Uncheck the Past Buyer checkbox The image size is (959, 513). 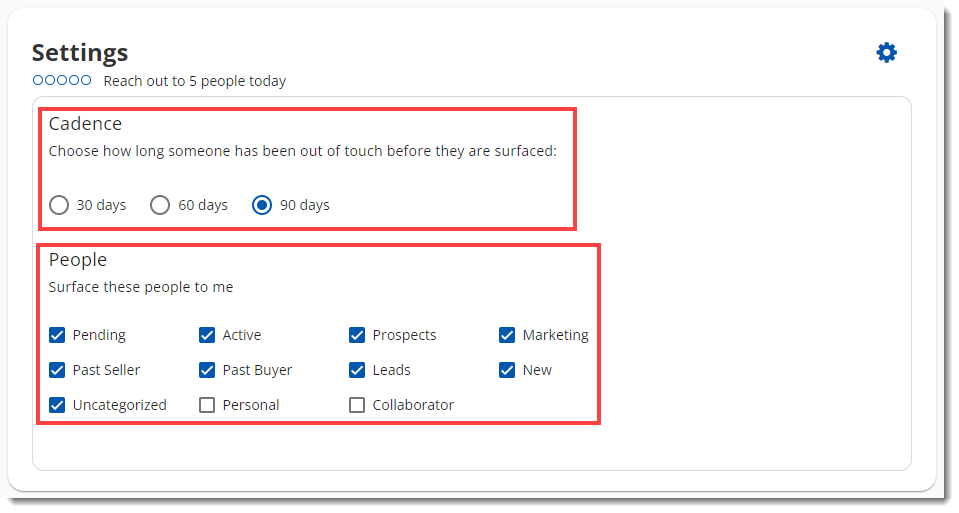(x=207, y=370)
